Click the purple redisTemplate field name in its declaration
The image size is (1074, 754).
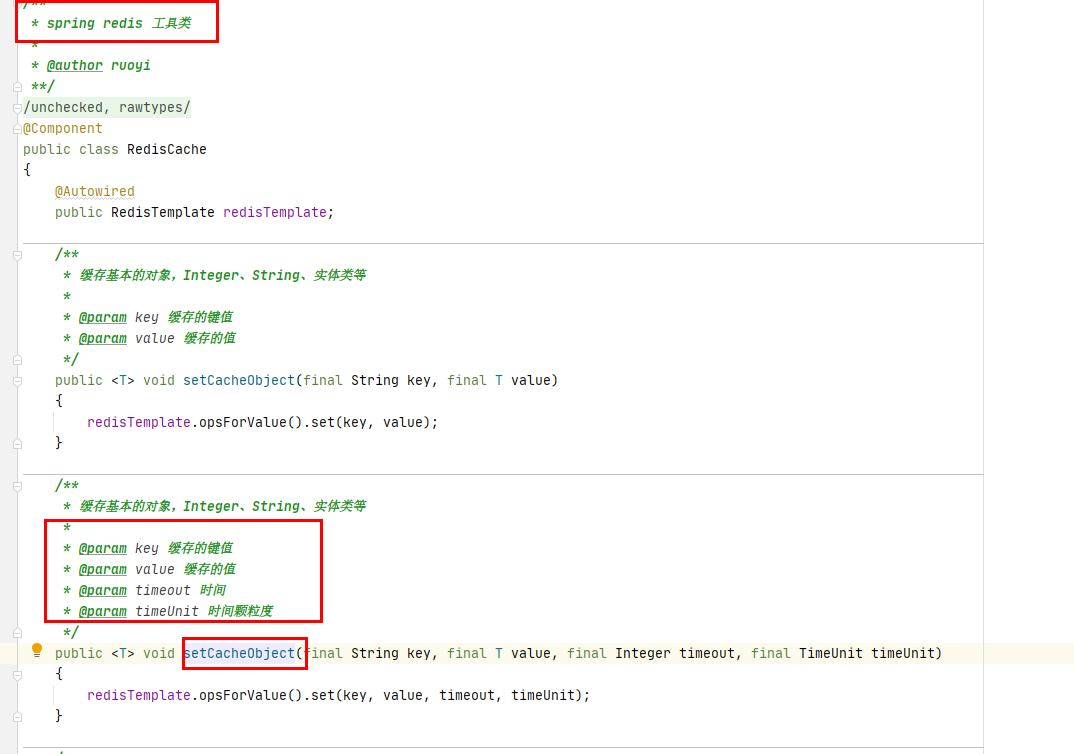(275, 212)
